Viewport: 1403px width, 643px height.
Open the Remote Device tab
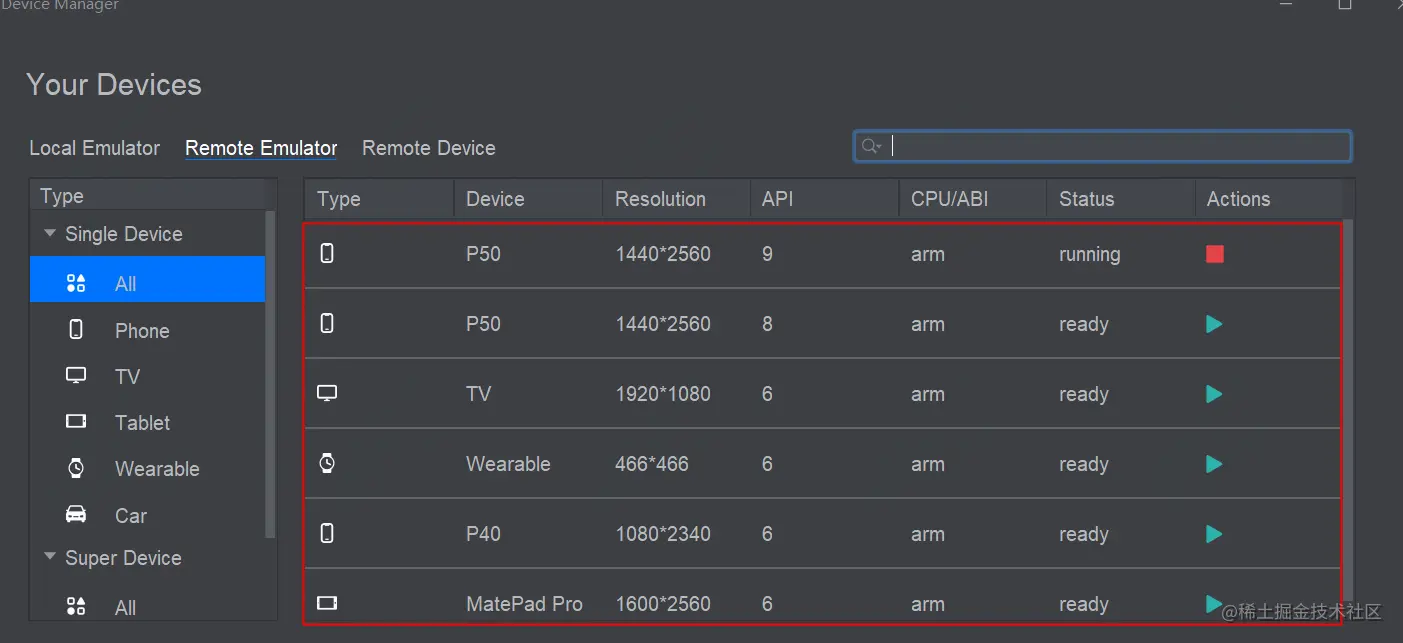429,148
